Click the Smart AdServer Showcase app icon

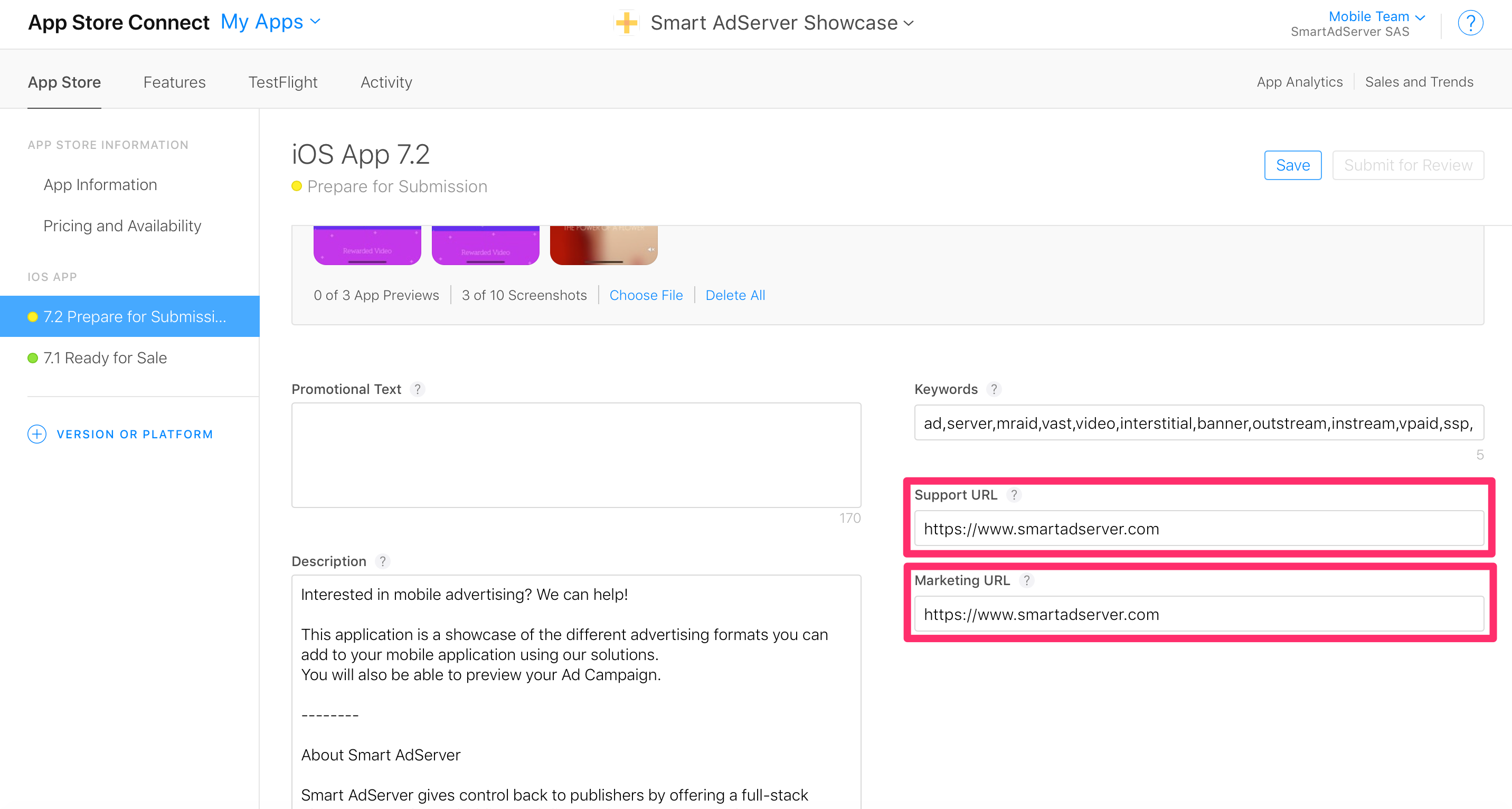pos(627,23)
